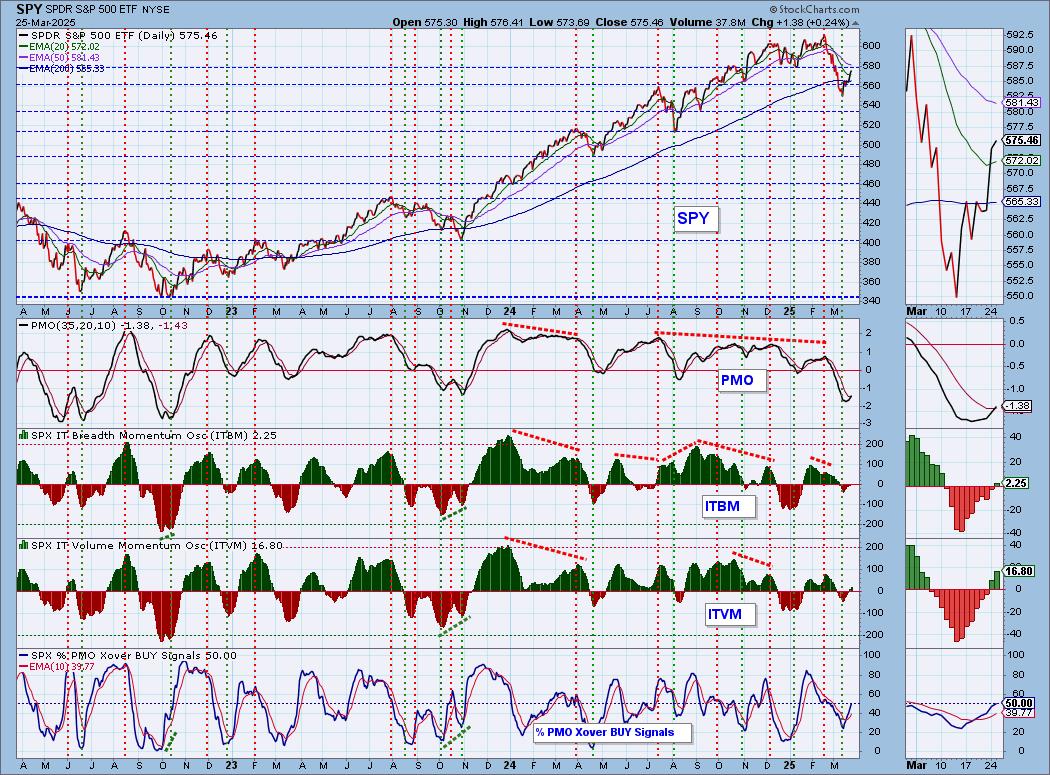Screen dimensions: 1050x775
Task: Click the StockCharts.com copyright link
Action: pyautogui.click(x=814, y=9)
